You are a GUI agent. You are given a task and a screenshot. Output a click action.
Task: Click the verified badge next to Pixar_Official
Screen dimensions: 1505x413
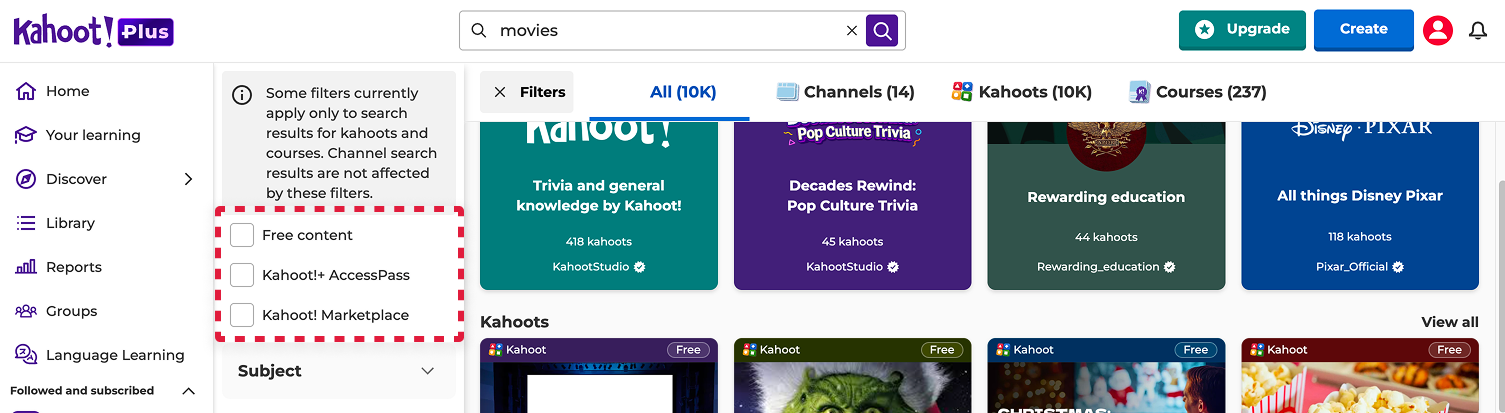pyautogui.click(x=1398, y=267)
